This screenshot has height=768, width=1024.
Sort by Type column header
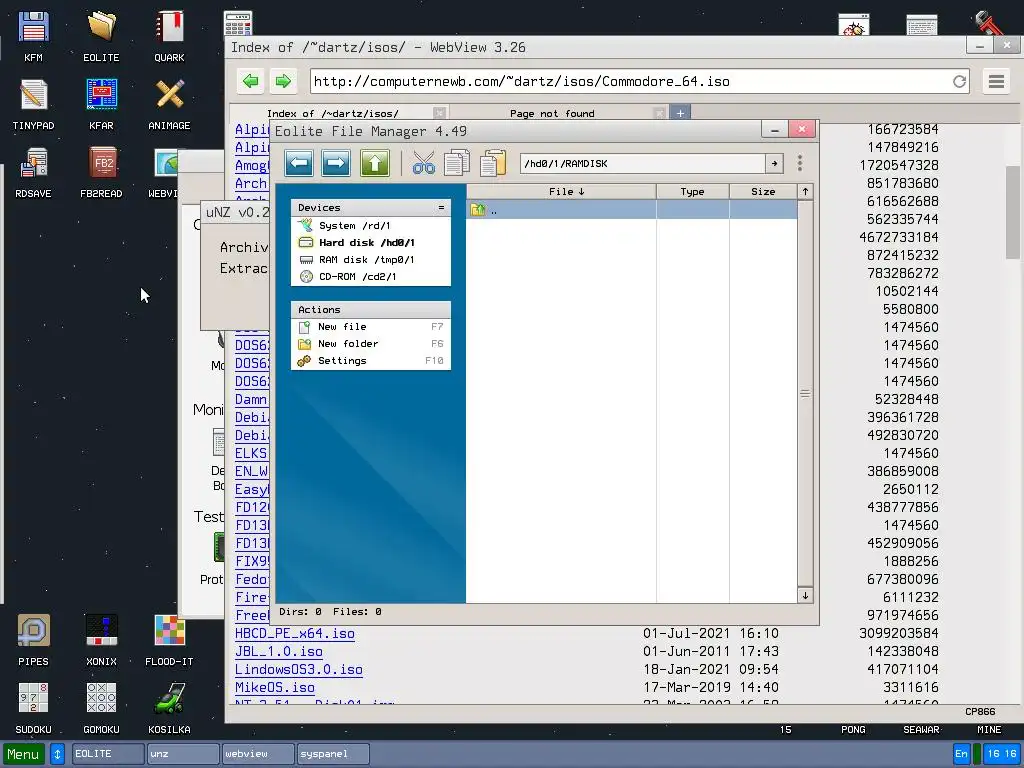[x=692, y=191]
